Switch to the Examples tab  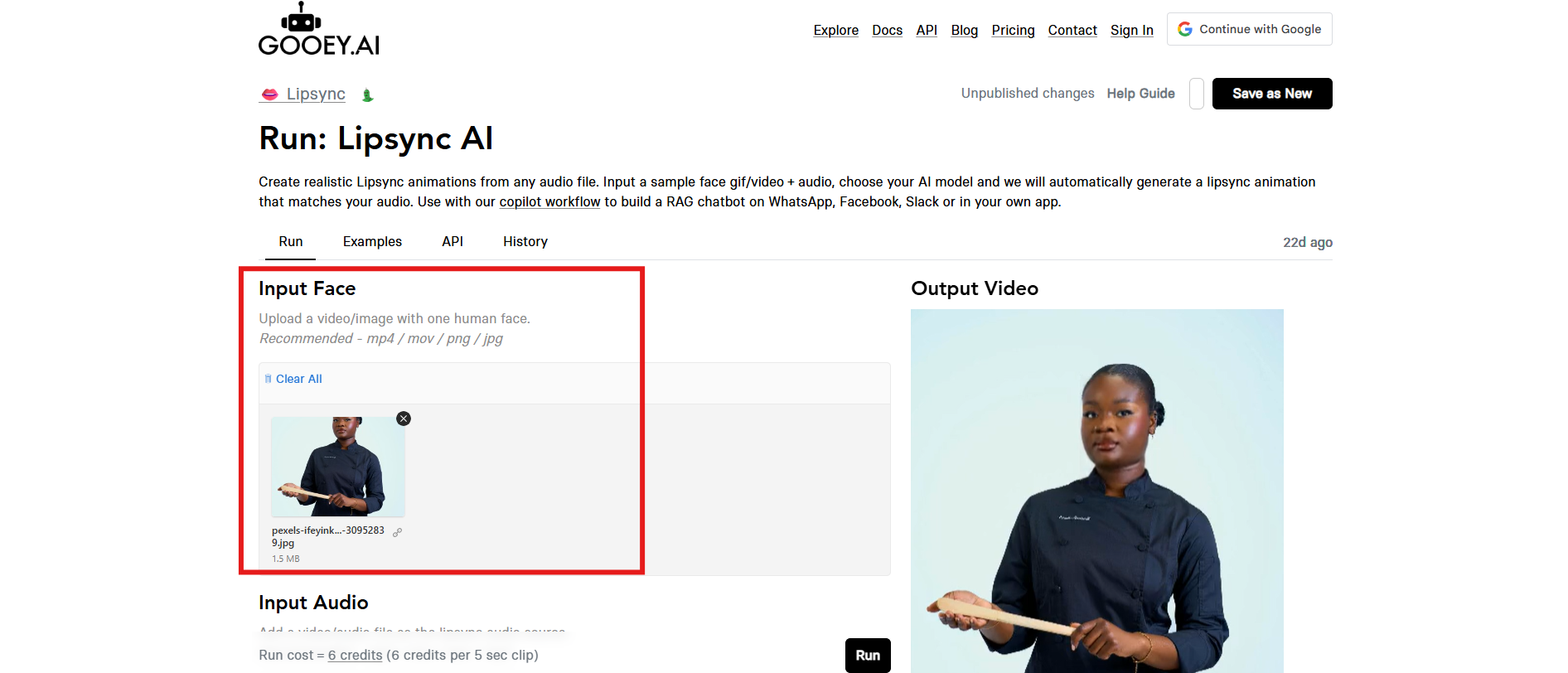pos(372,241)
